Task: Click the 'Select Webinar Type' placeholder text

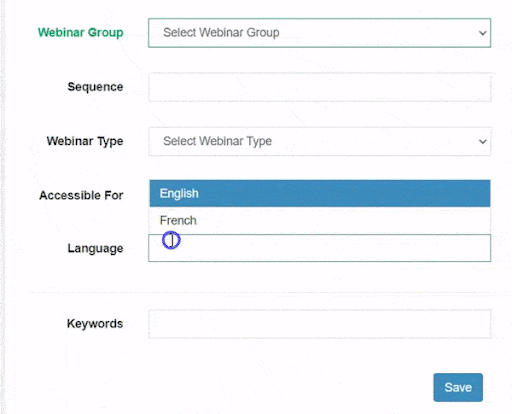Action: click(x=217, y=141)
